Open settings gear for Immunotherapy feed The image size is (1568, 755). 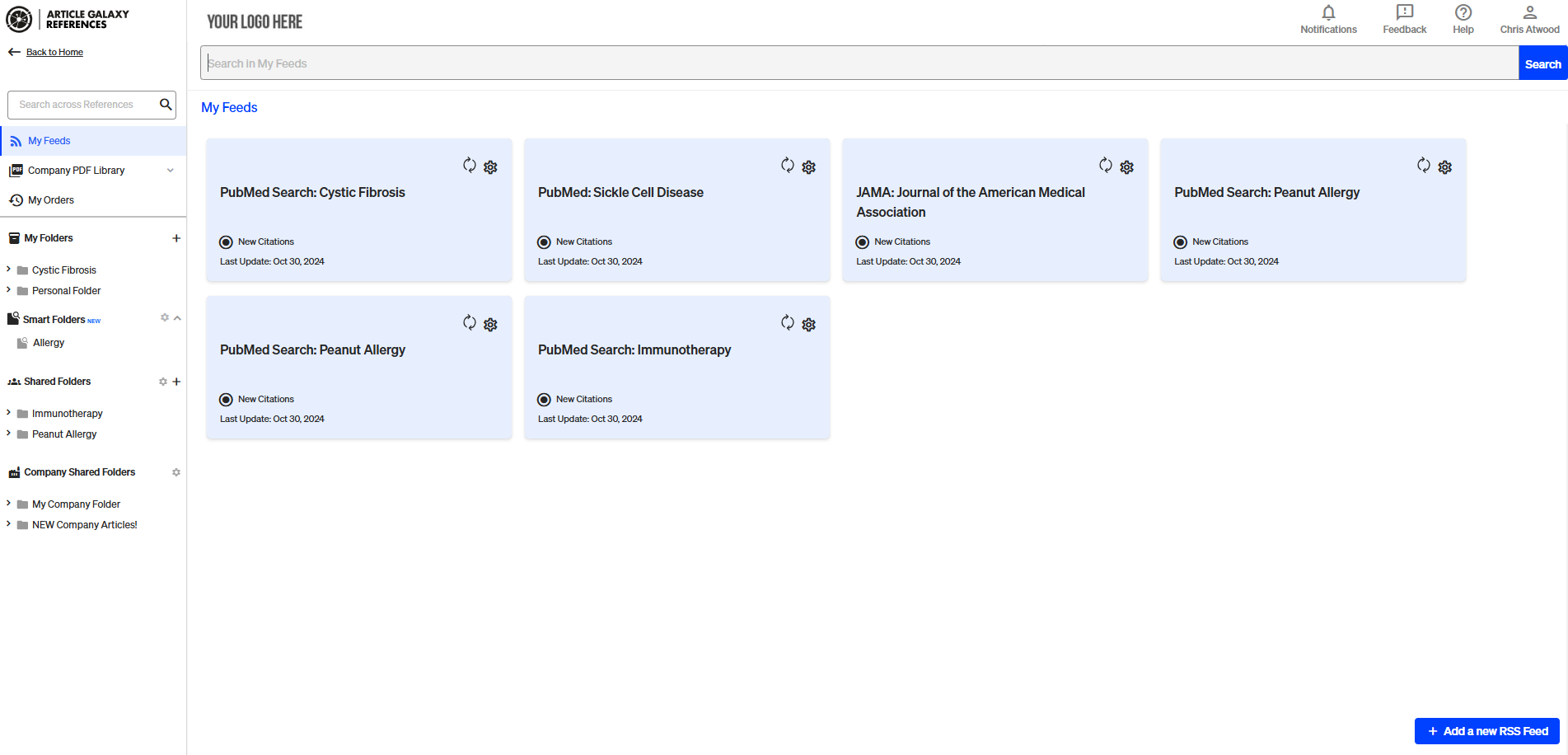click(809, 325)
